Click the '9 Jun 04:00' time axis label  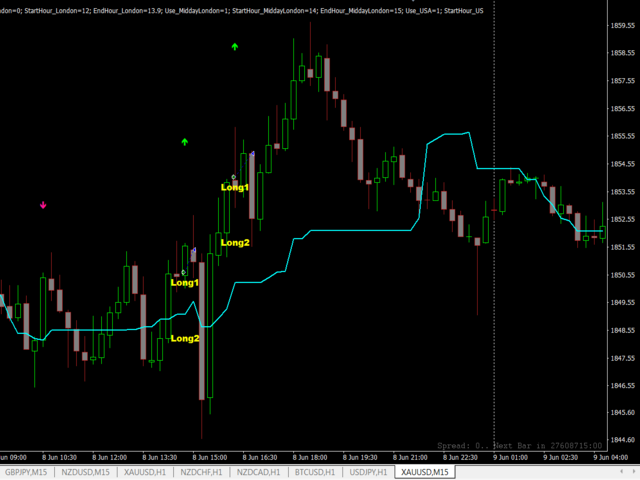tap(611, 458)
